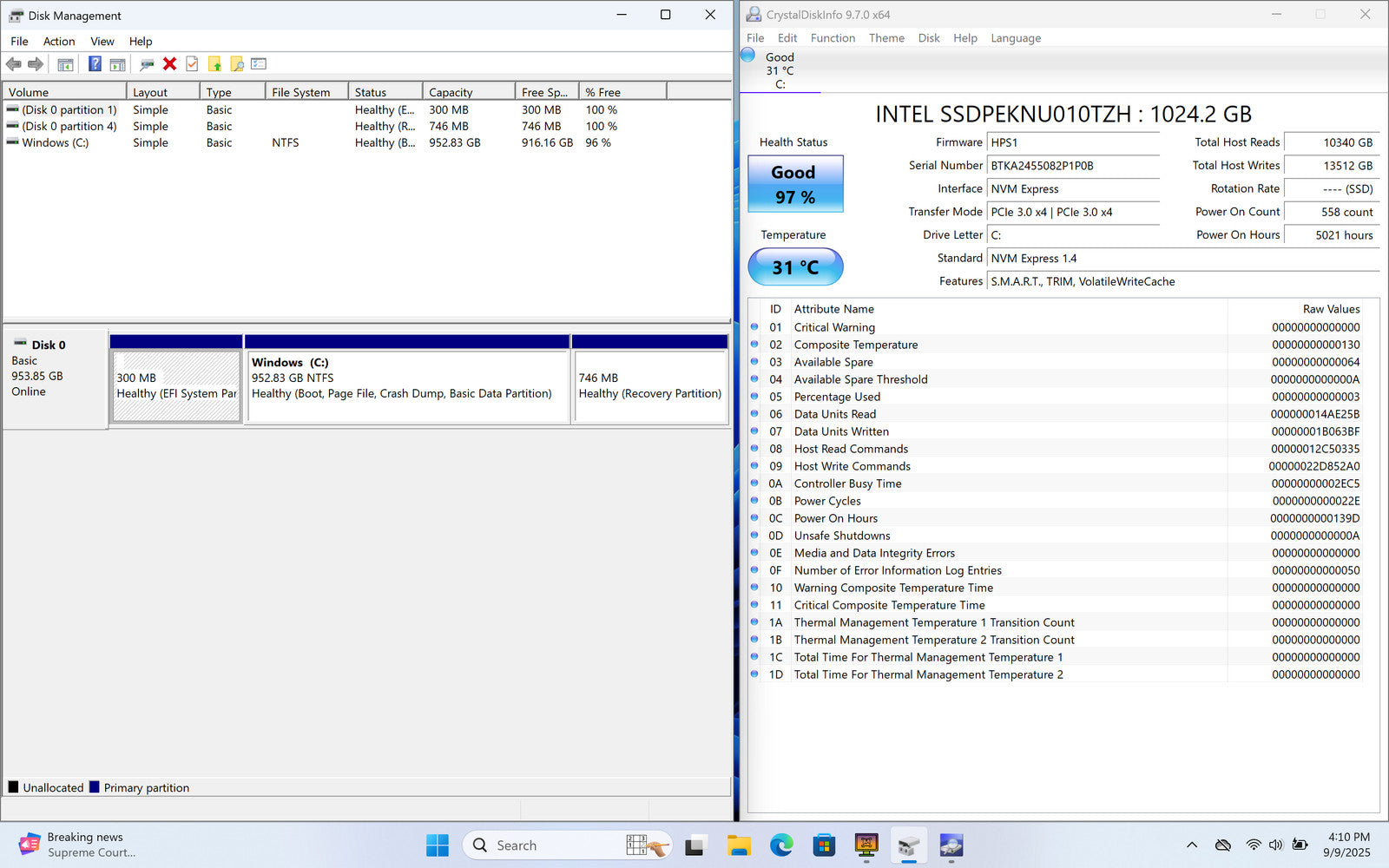Open the Disk menu in CrystalDiskInfo
The height and width of the screenshot is (868, 1389).
pyautogui.click(x=929, y=38)
